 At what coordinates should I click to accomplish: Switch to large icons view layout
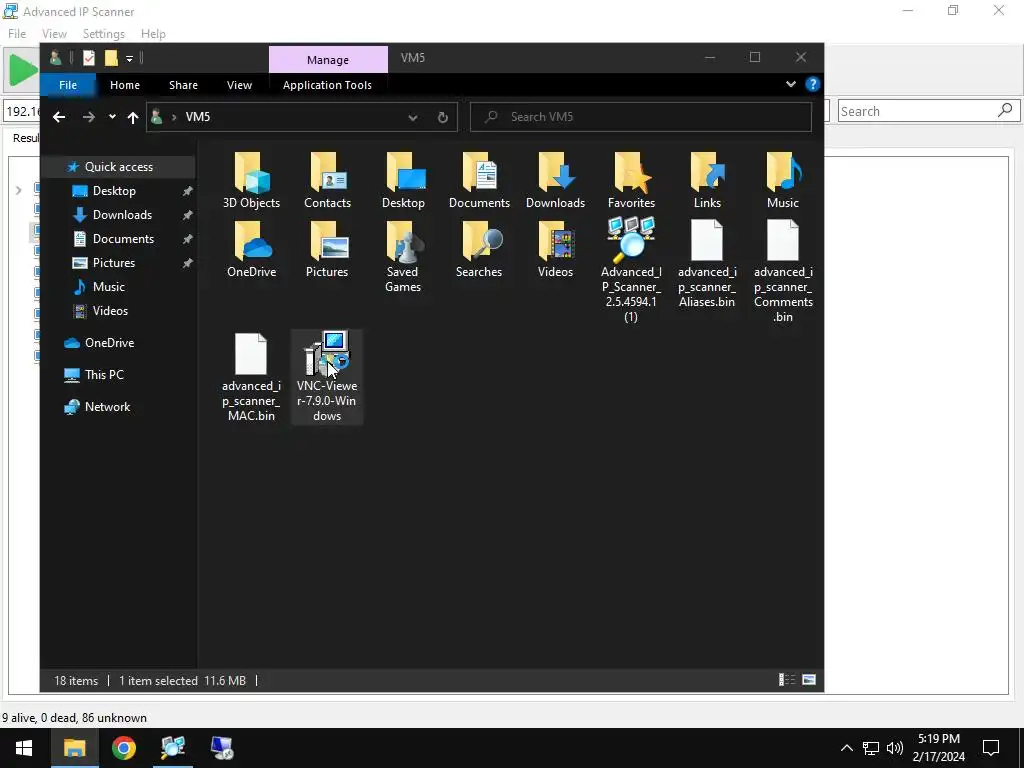(x=808, y=680)
